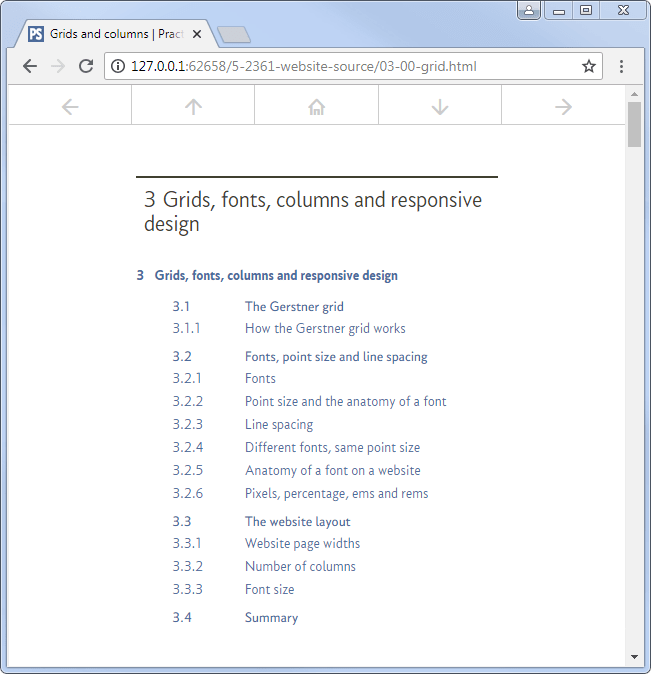651x674 pixels.
Task: Open section 3.2.3 Line spacing
Action: [x=243, y=424]
